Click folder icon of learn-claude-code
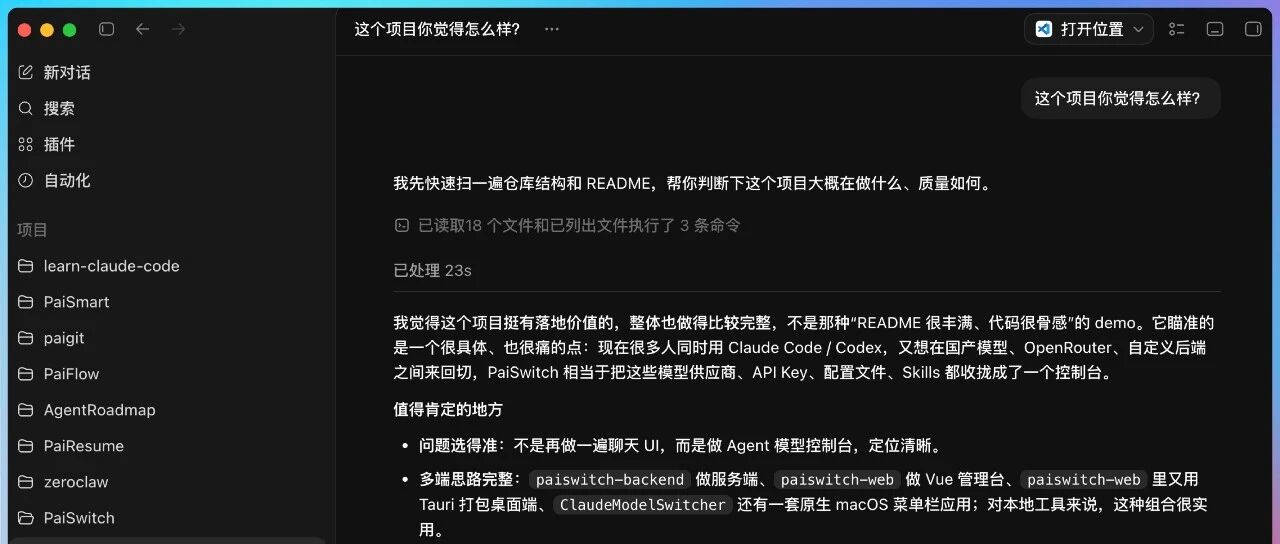 point(26,267)
